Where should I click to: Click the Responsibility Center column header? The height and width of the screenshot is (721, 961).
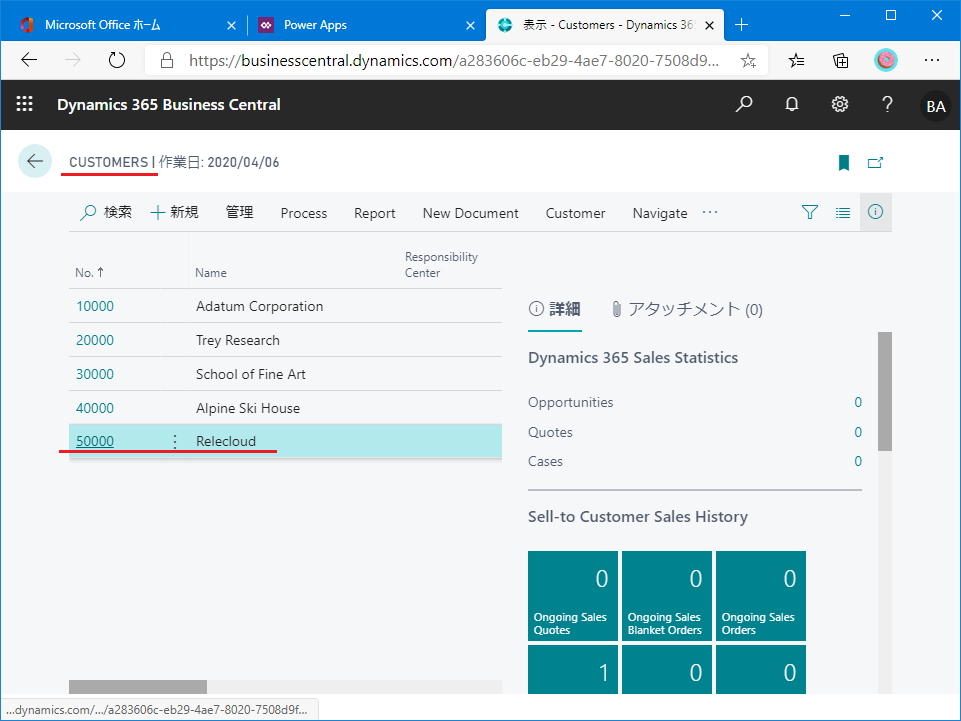441,265
